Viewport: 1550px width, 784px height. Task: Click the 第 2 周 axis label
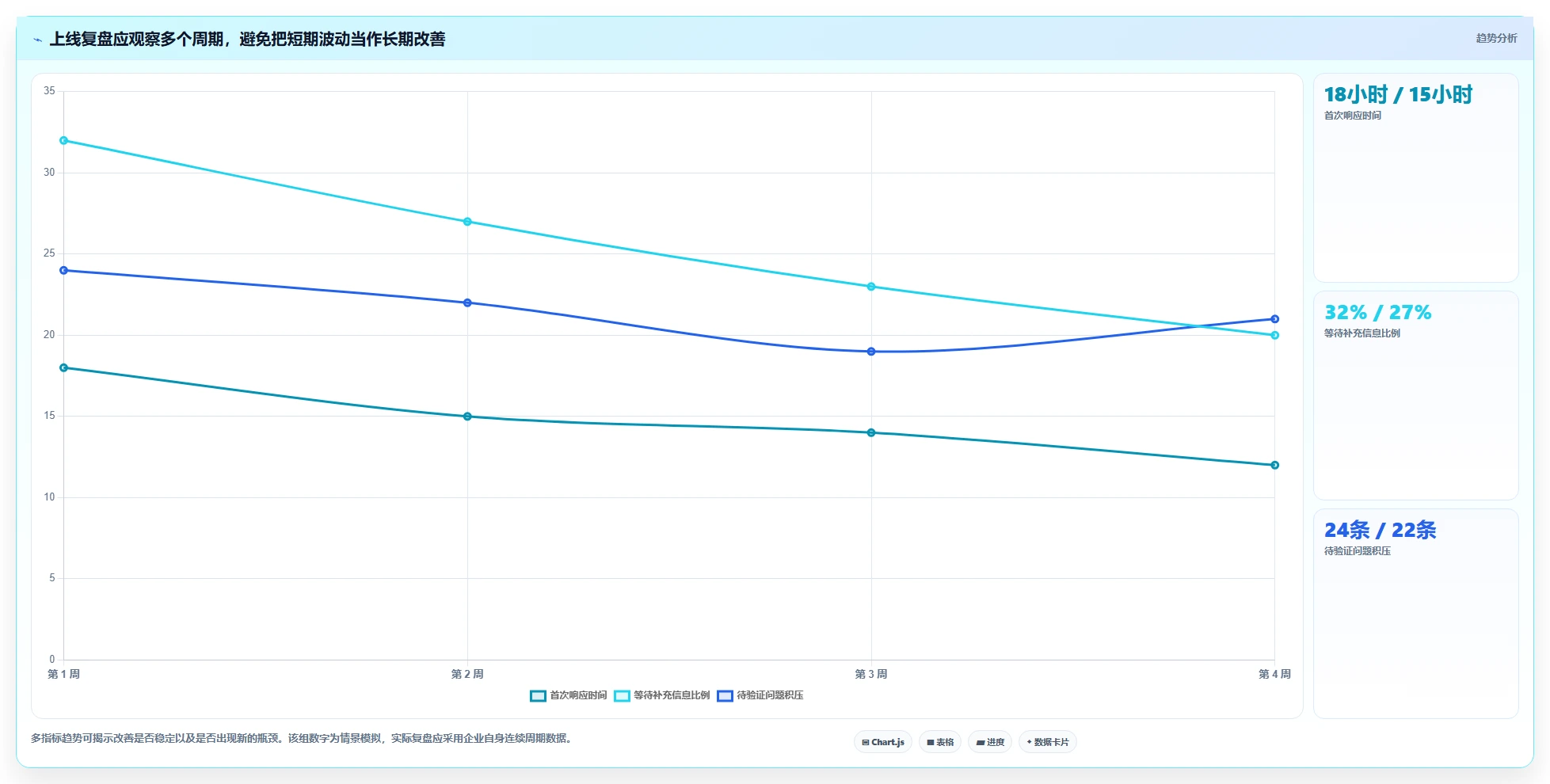click(x=467, y=675)
